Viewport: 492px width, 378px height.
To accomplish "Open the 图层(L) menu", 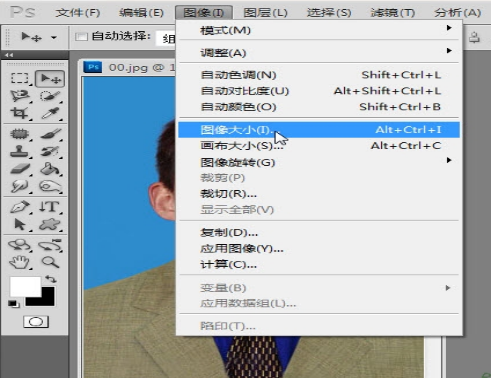I will pyautogui.click(x=265, y=13).
